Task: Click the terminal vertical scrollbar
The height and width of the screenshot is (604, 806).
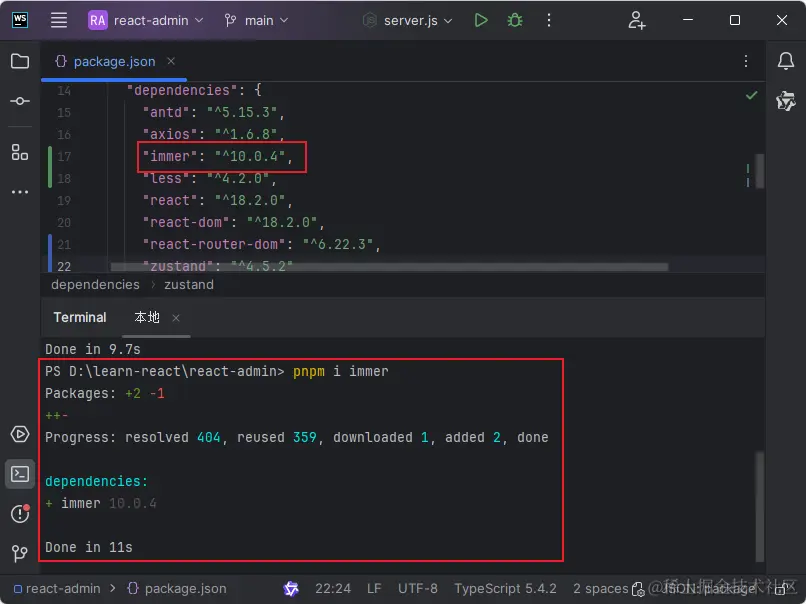Action: point(759,507)
